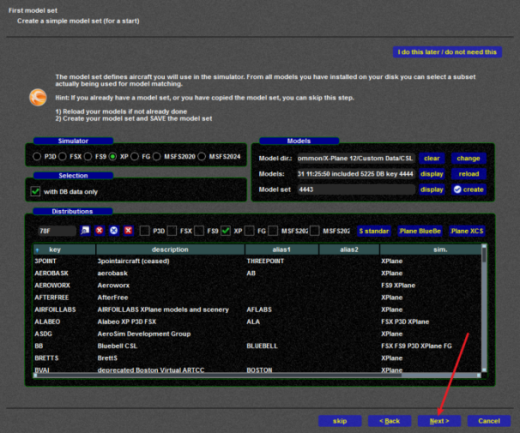The width and height of the screenshot is (520, 433).
Task: Click the blue circle X icon in Distributions
Action: 114,231
